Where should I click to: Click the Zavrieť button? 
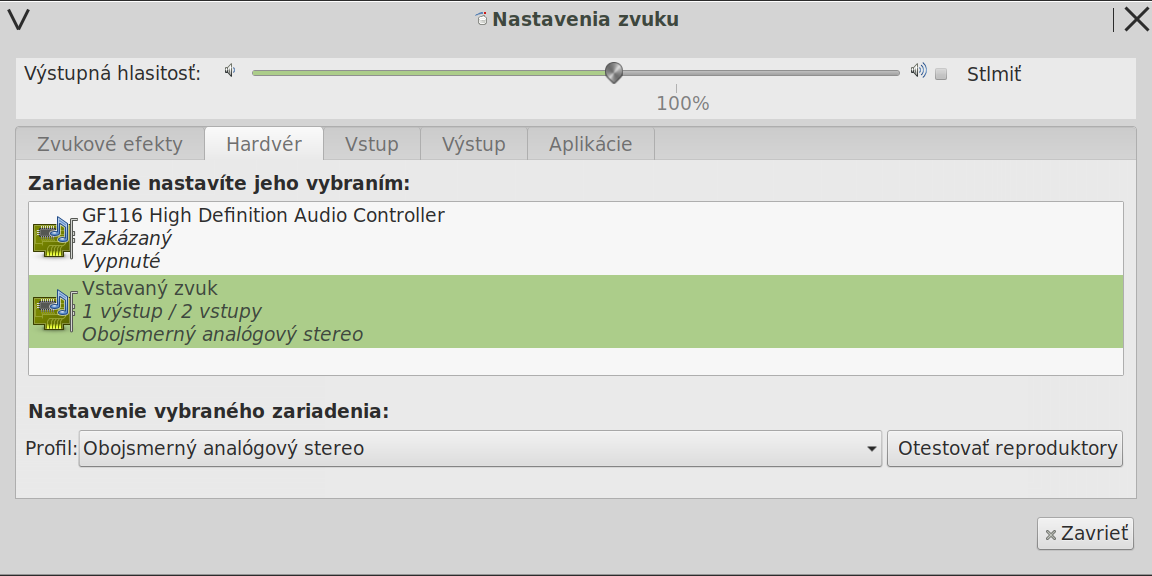pyautogui.click(x=1085, y=534)
